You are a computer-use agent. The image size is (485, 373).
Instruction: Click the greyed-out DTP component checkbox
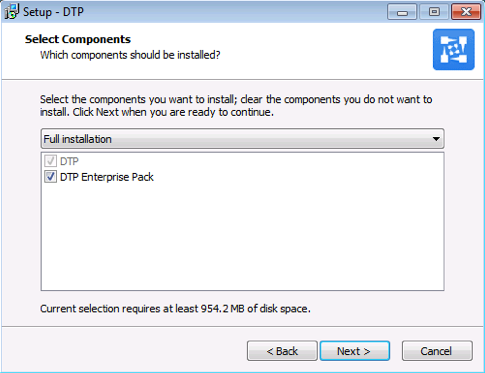(x=50, y=161)
